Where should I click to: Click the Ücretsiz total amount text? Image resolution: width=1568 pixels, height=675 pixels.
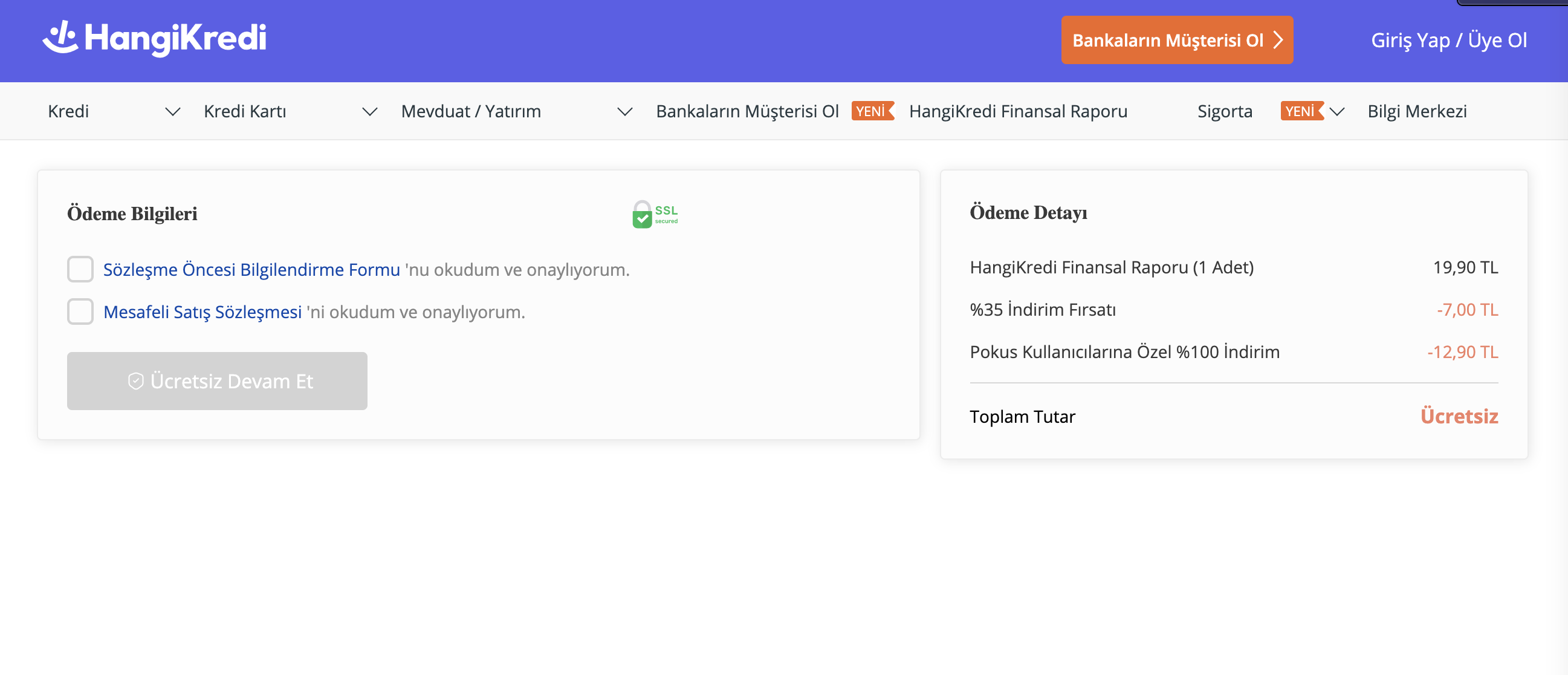click(1459, 416)
